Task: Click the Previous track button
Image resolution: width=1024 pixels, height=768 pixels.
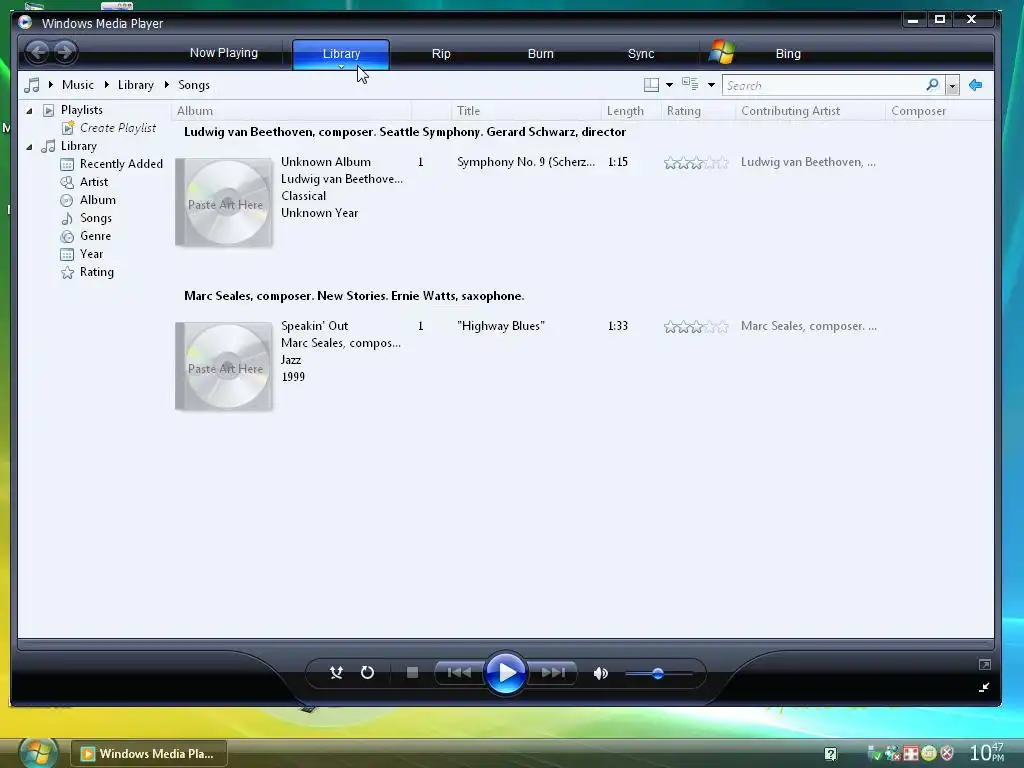Action: (x=459, y=673)
